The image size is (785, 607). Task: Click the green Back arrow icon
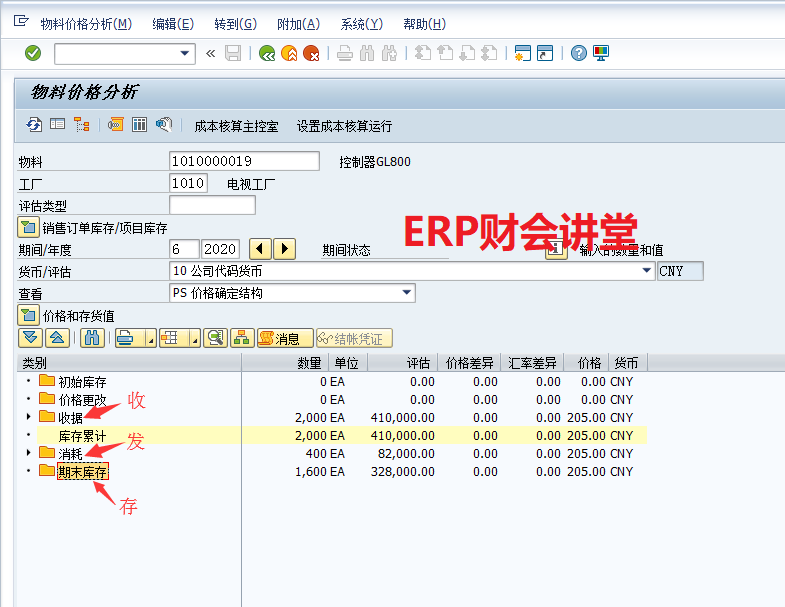267,53
